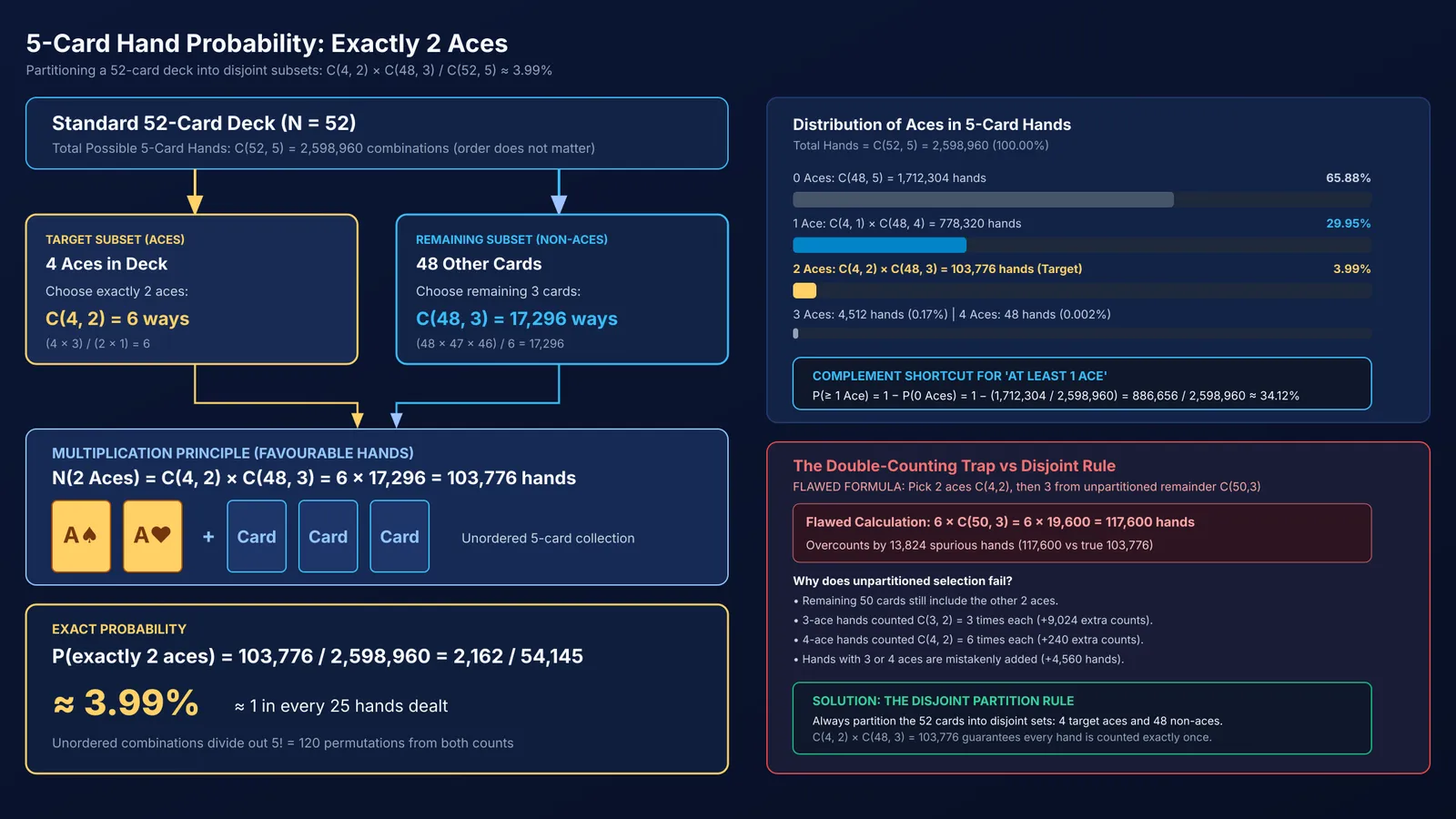Click the blue 1 Ace 29.95% bar
The image size is (1456, 819).
tap(879, 245)
